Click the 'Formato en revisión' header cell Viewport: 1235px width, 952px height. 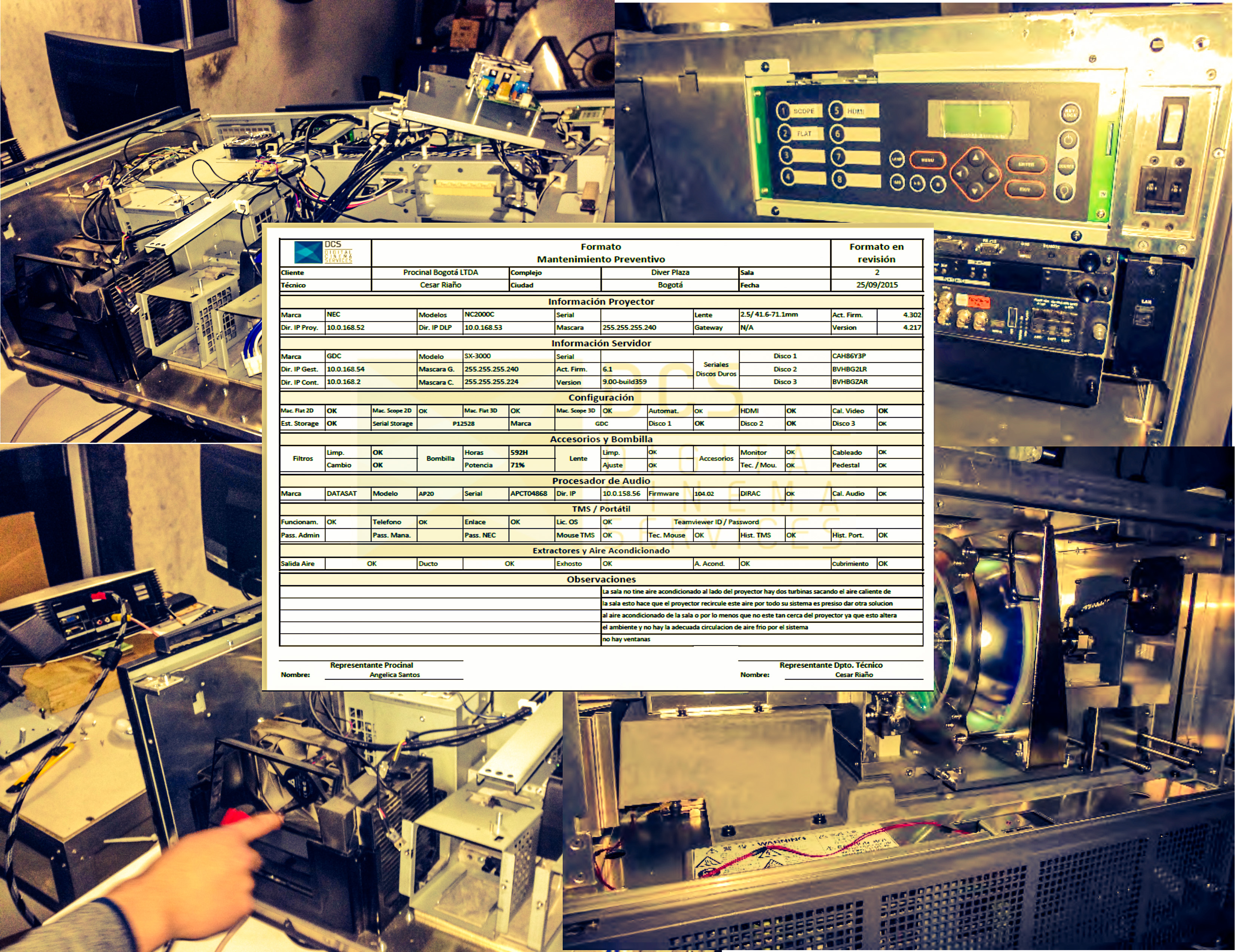(877, 253)
